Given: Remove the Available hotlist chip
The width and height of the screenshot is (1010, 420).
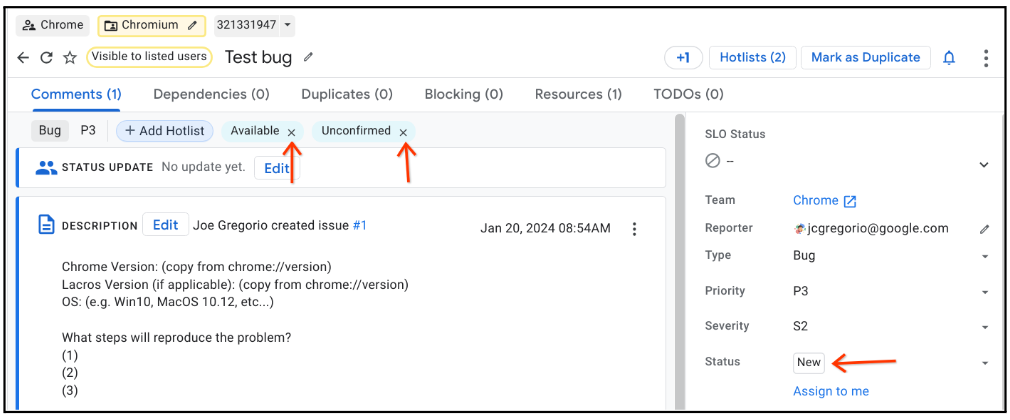Looking at the screenshot, I should click(291, 132).
